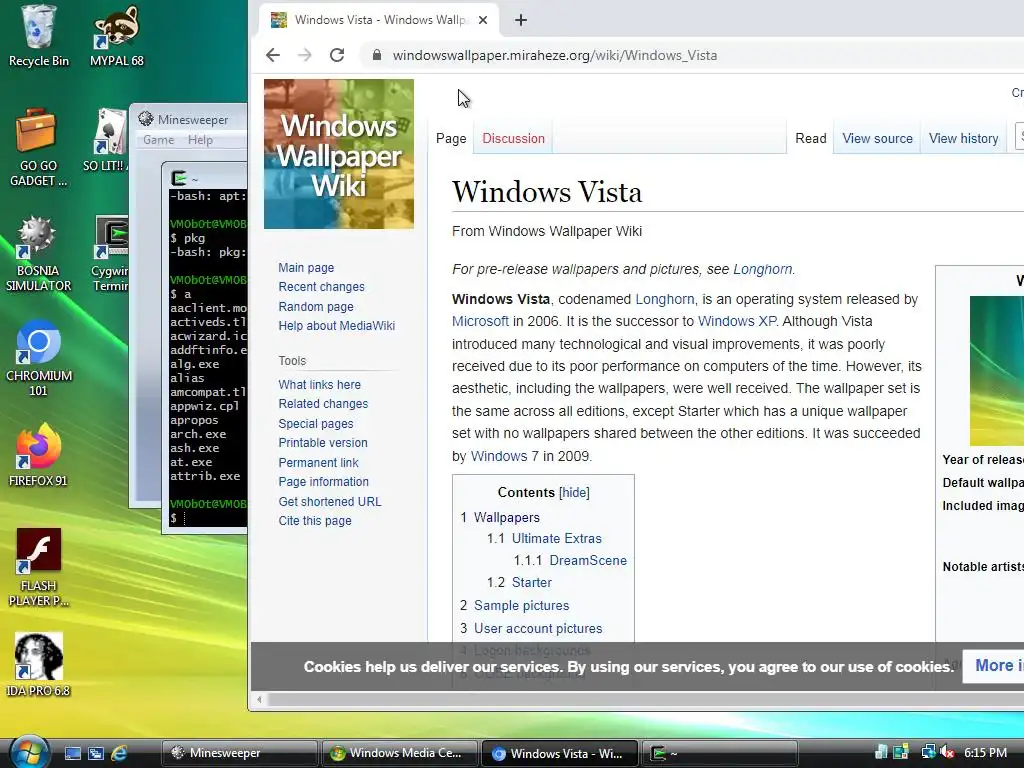
Task: Open the IDA PRO 6.8 desktop icon
Action: point(38,665)
